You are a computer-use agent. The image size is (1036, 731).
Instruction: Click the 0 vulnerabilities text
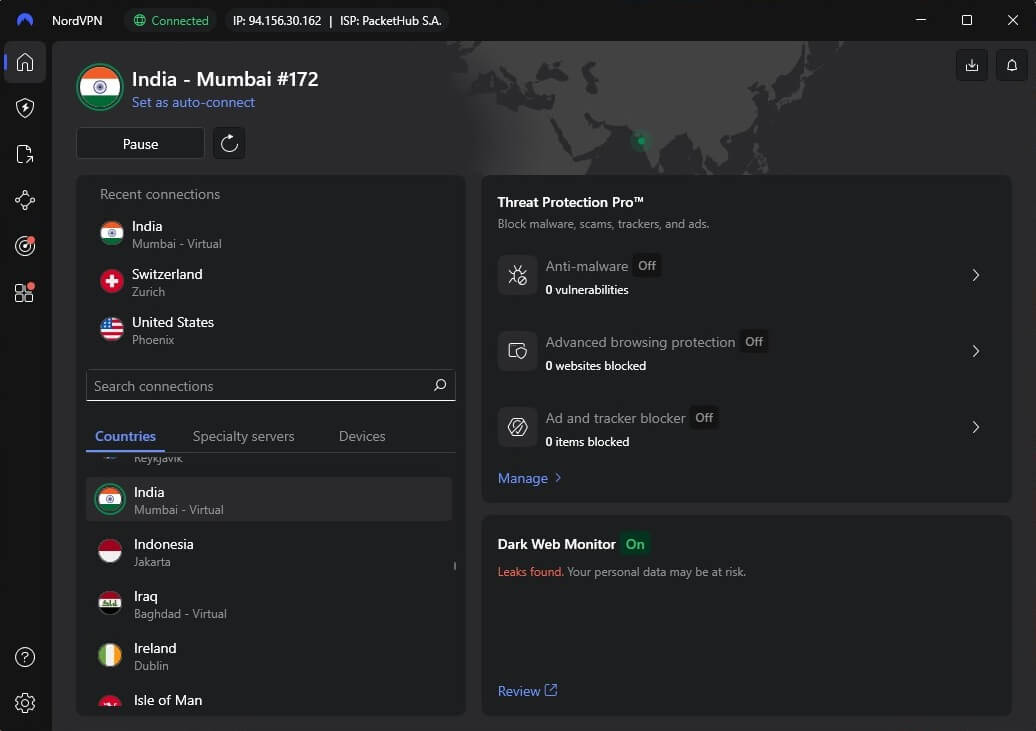click(587, 289)
